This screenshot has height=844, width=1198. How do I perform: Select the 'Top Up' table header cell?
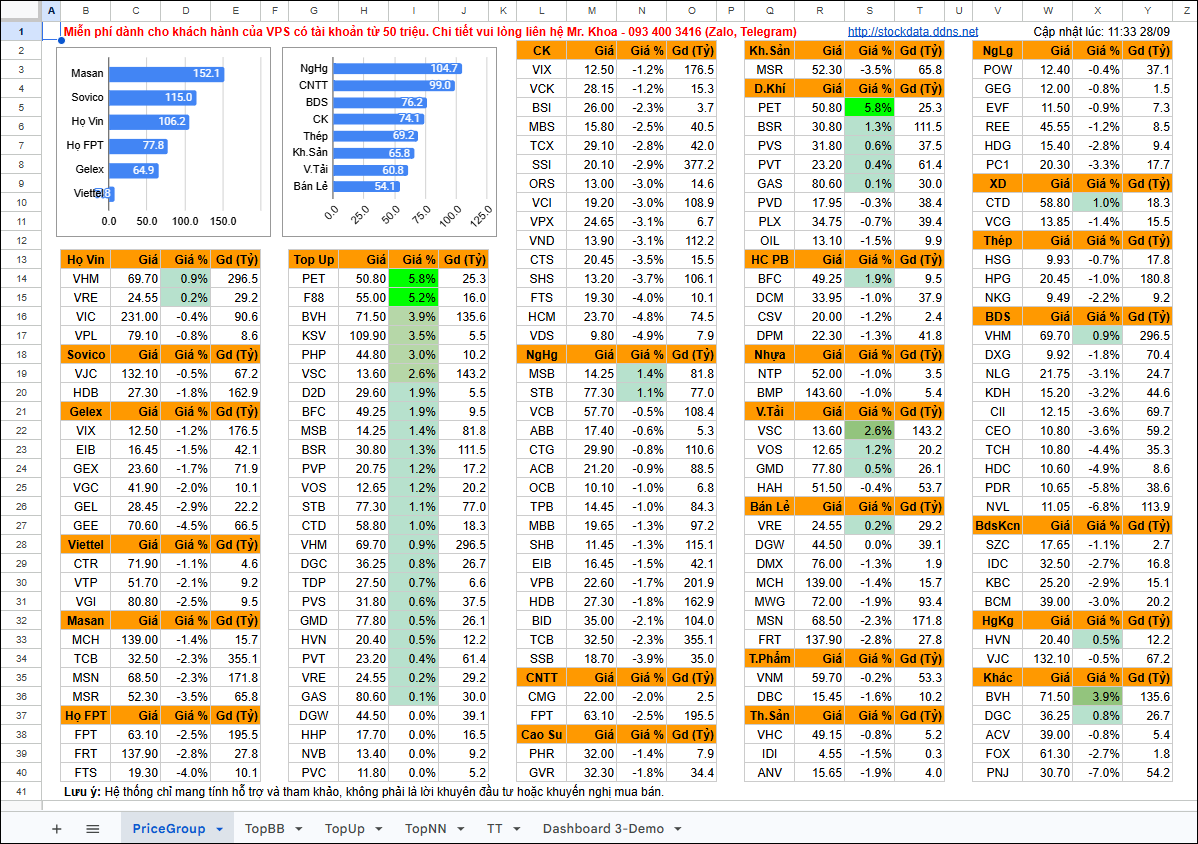313,260
